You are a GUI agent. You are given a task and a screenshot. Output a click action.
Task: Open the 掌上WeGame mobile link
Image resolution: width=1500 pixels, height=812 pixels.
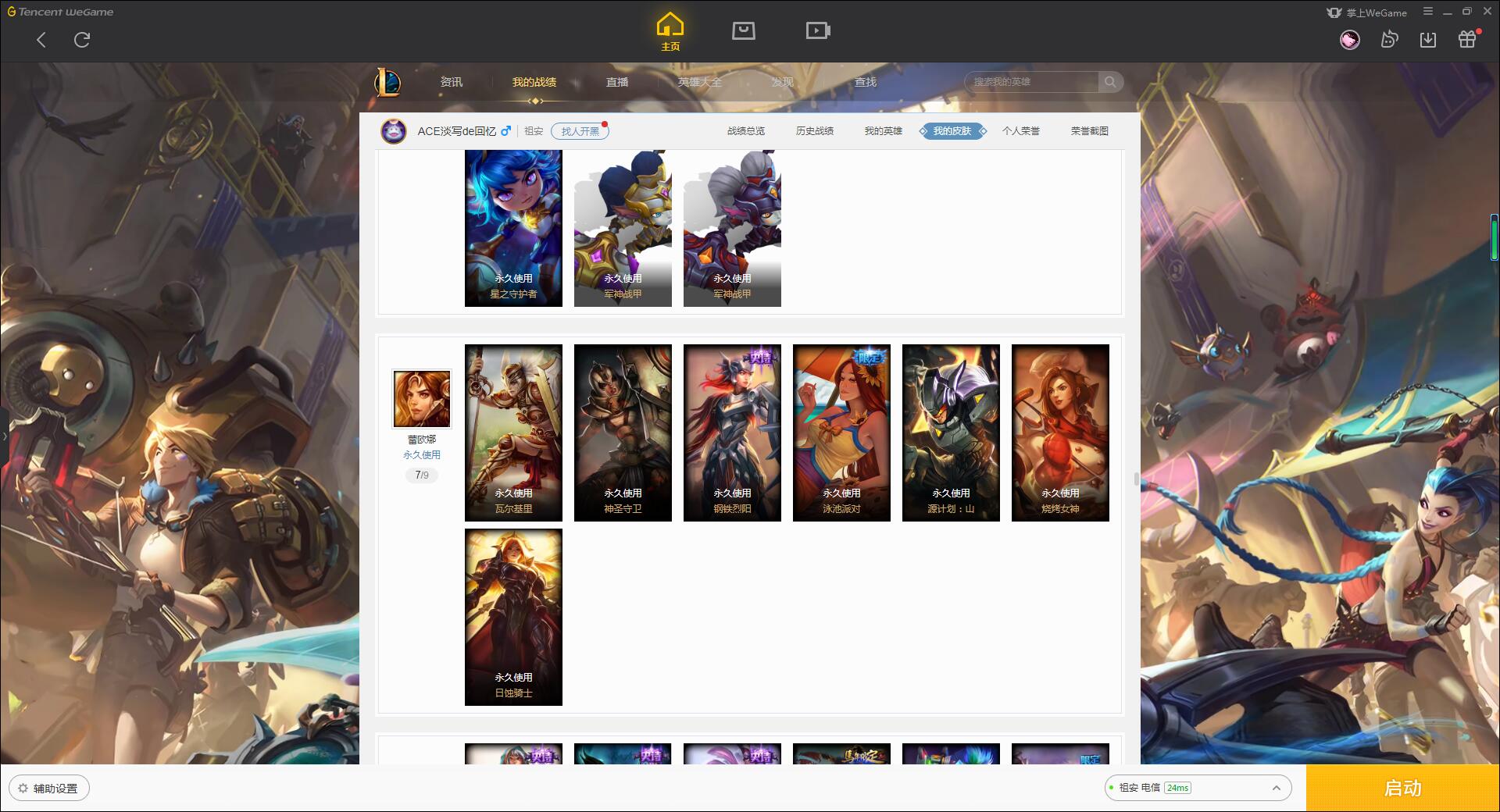pos(1367,12)
